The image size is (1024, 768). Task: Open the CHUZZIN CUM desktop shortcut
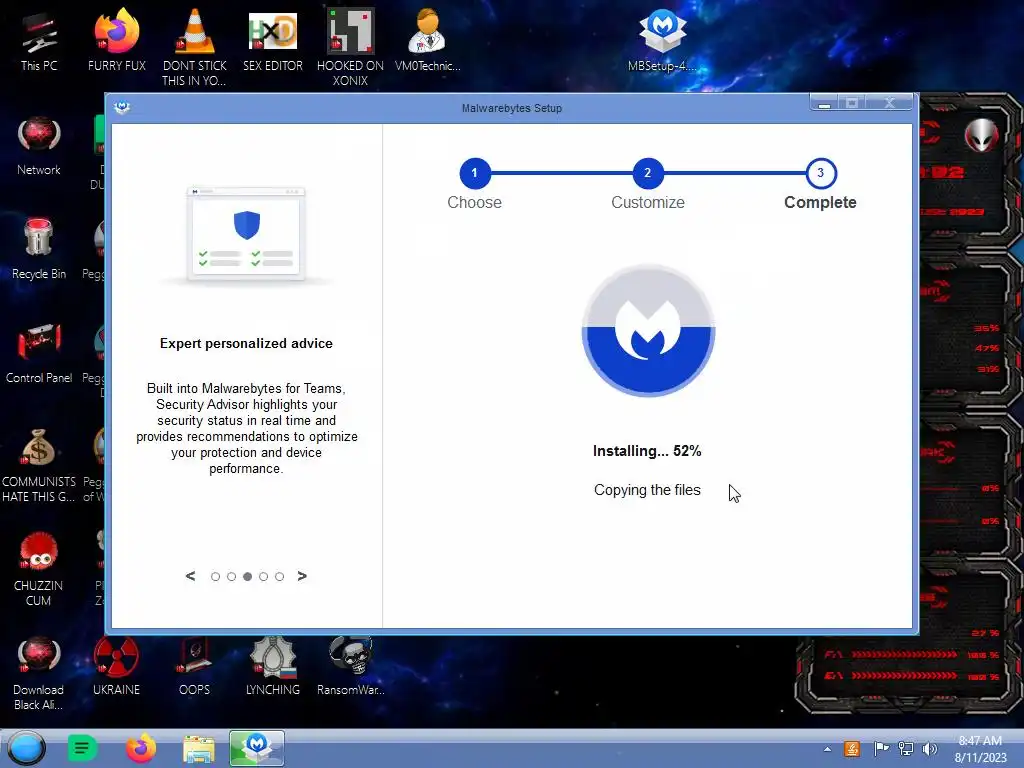[x=39, y=568]
